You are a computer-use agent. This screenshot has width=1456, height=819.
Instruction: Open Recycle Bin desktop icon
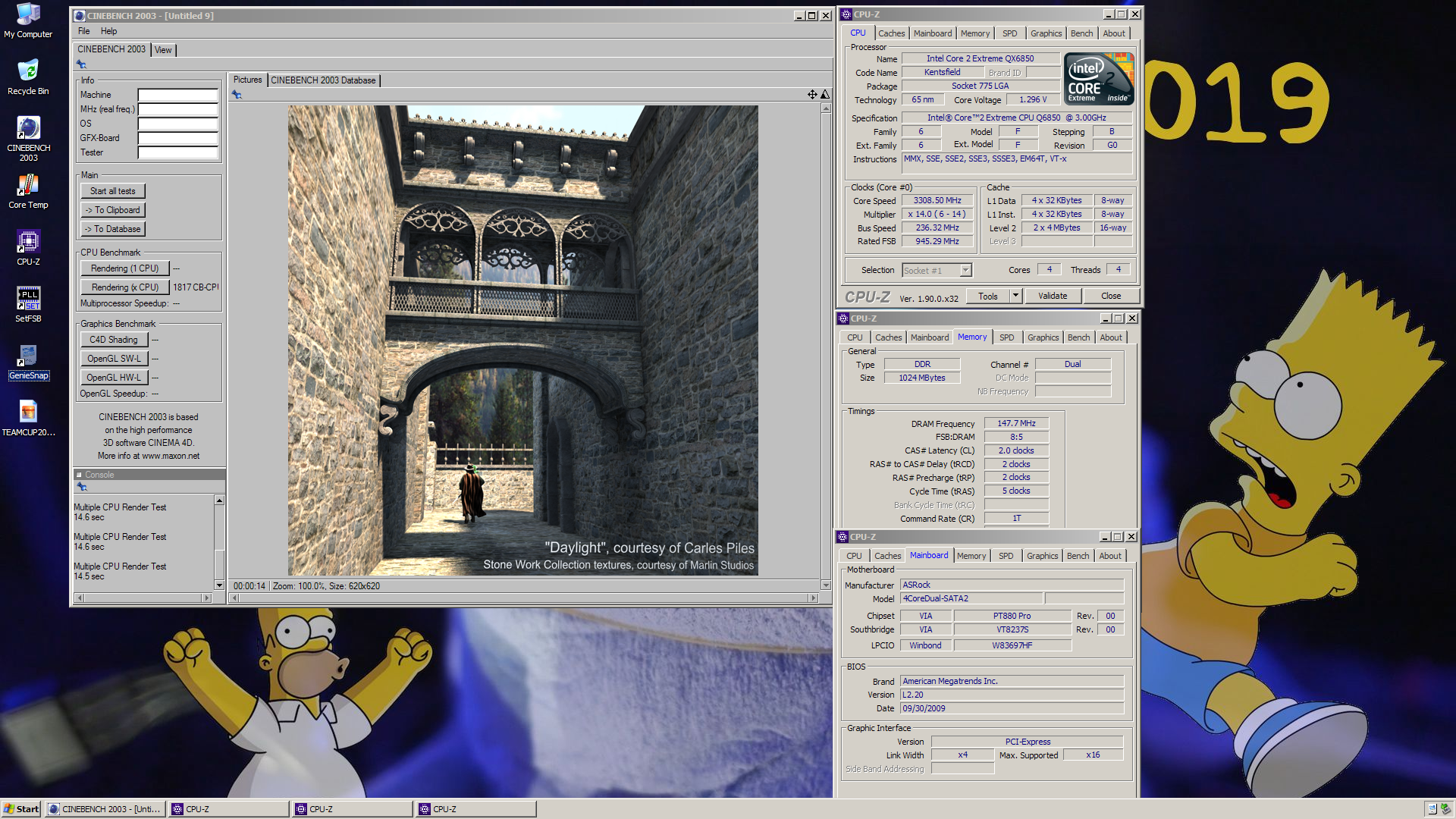pos(28,77)
